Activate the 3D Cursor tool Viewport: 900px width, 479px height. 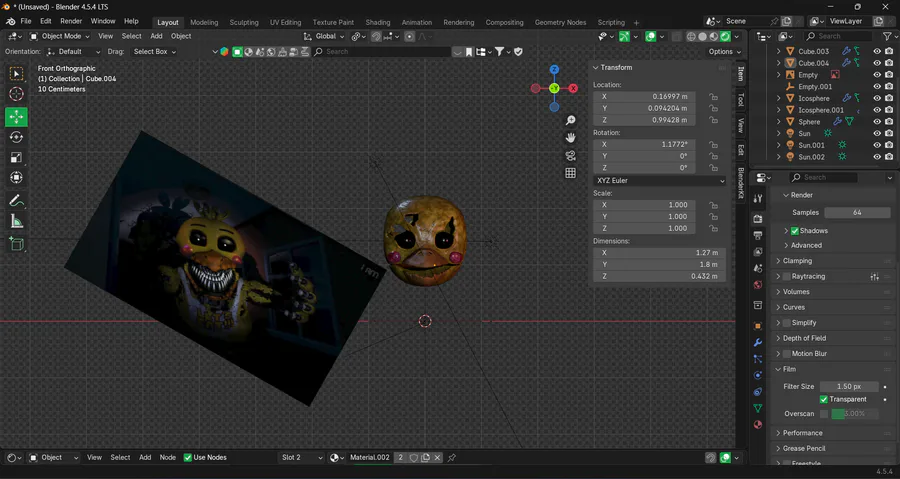[x=16, y=94]
